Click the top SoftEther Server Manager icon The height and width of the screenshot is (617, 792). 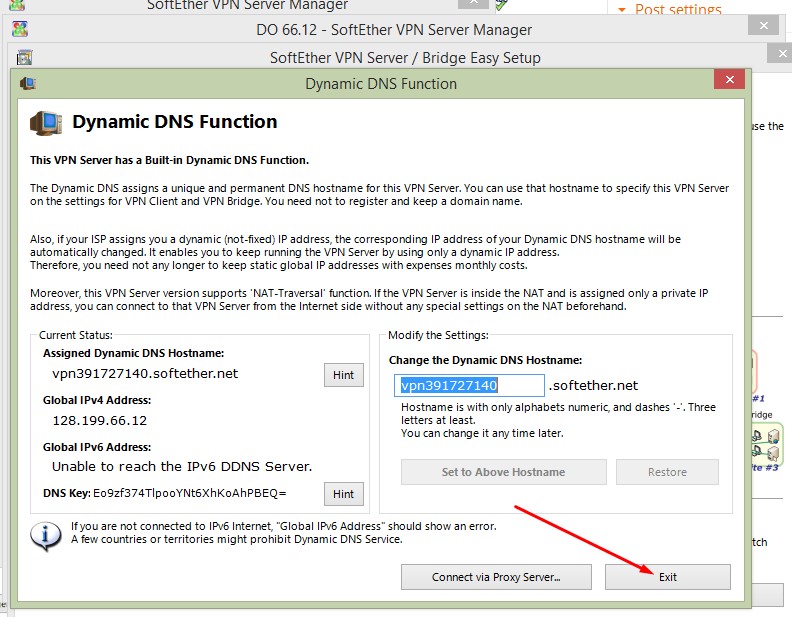coord(17,5)
